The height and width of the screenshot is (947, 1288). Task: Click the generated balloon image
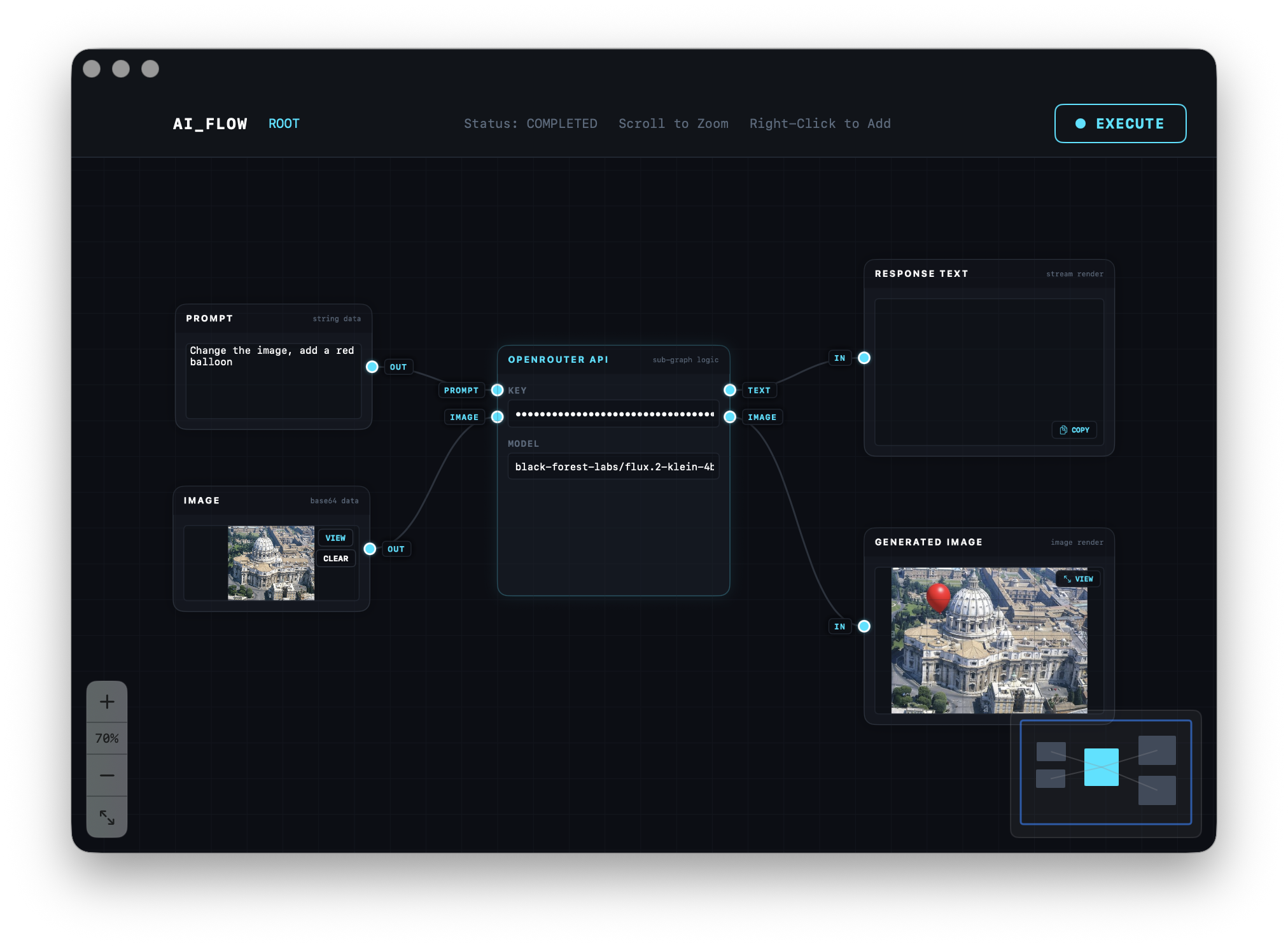tap(989, 640)
